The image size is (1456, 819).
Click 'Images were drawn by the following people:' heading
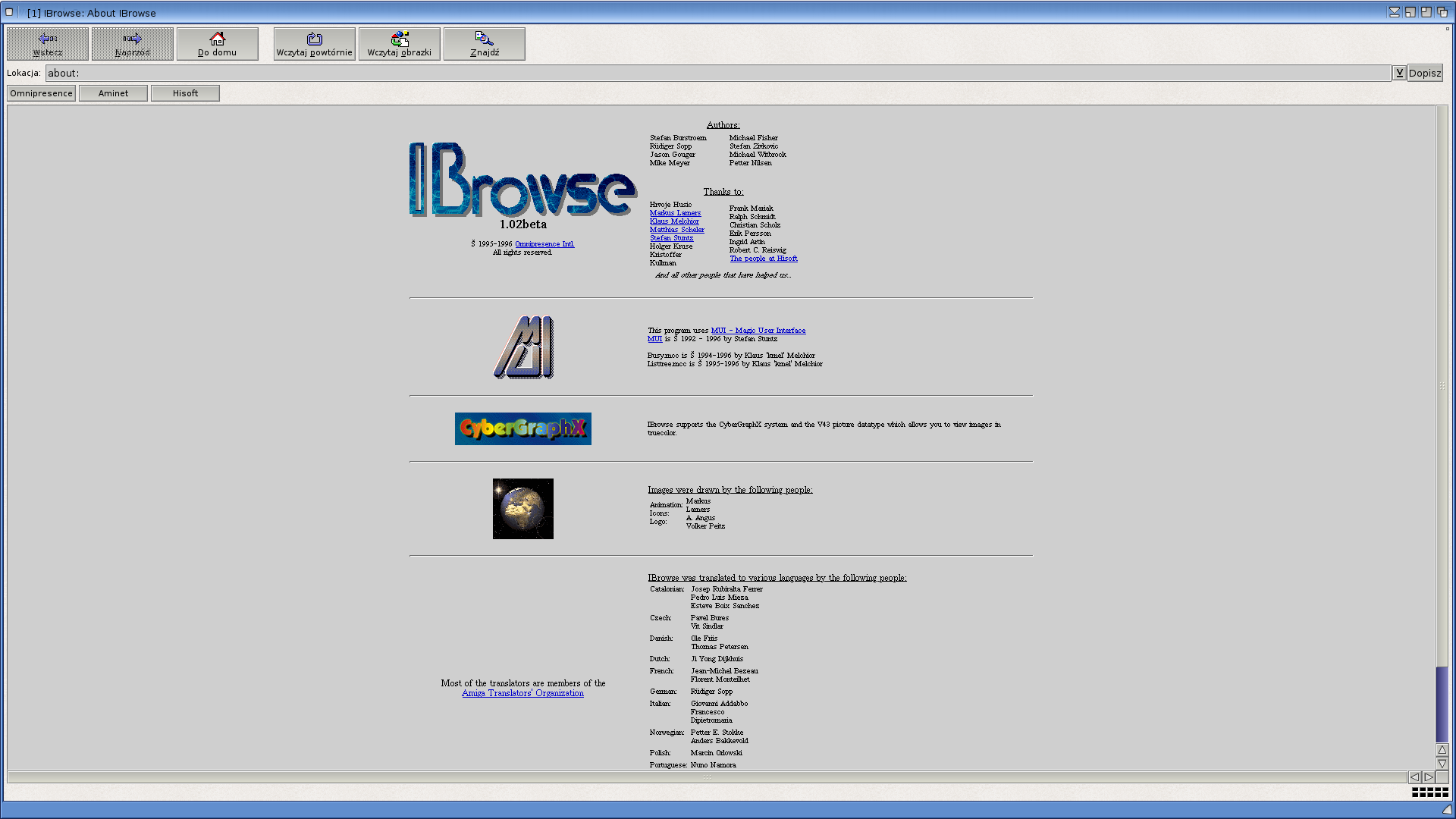pyautogui.click(x=730, y=490)
